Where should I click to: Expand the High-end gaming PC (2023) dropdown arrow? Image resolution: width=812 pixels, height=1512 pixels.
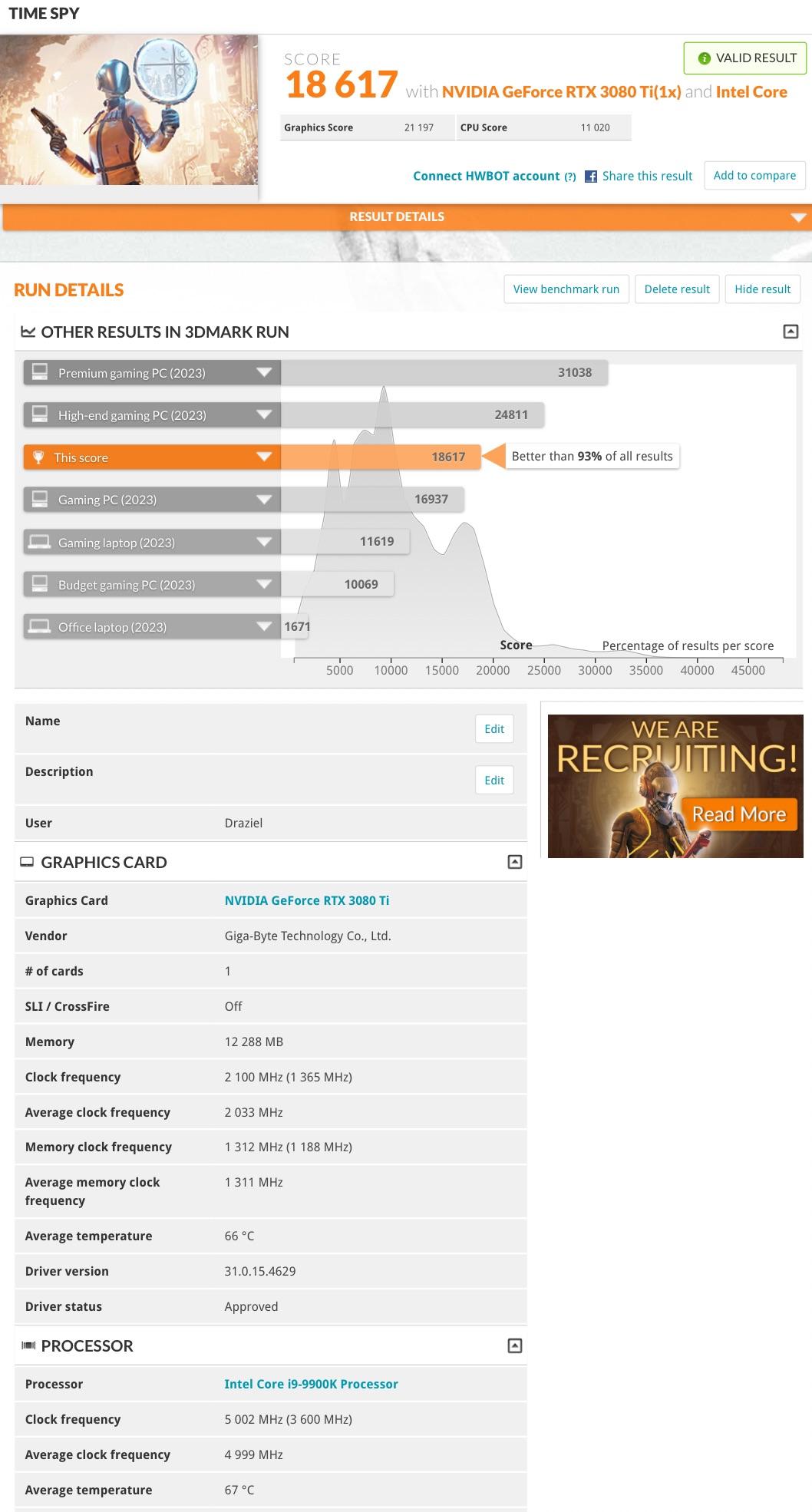tap(264, 415)
